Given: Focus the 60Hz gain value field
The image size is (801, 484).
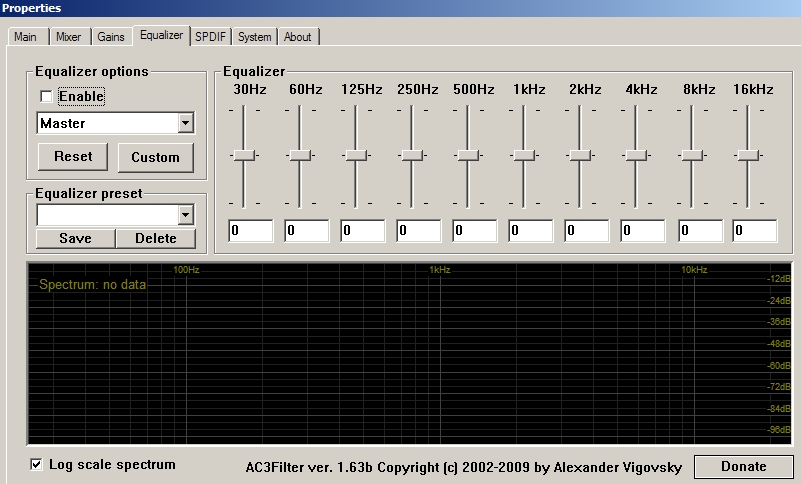Looking at the screenshot, I should (x=307, y=231).
